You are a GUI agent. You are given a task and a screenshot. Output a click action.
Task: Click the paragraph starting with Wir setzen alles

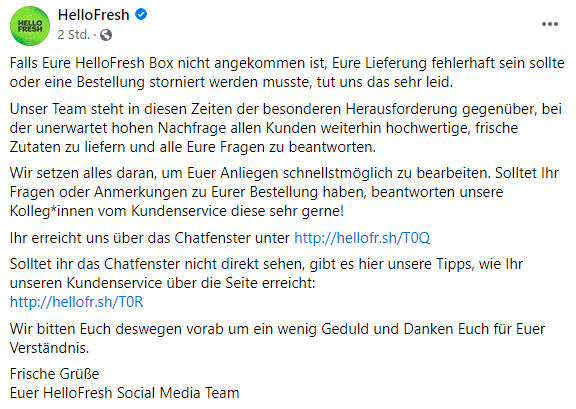284,192
